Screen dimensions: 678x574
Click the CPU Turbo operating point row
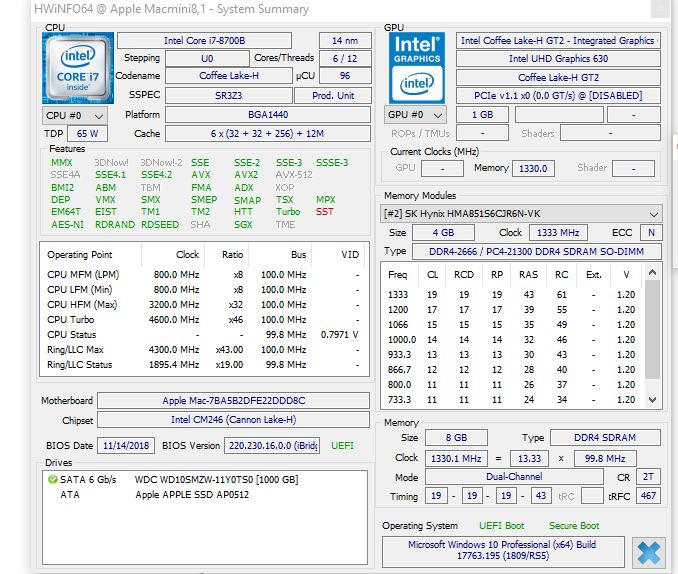(x=203, y=320)
